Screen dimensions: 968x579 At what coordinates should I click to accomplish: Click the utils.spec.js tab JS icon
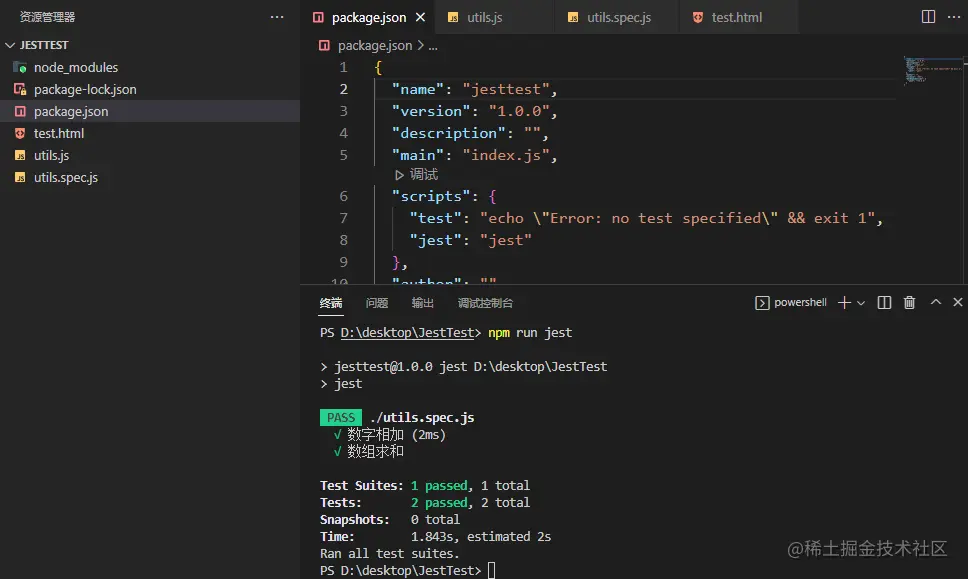click(x=573, y=17)
